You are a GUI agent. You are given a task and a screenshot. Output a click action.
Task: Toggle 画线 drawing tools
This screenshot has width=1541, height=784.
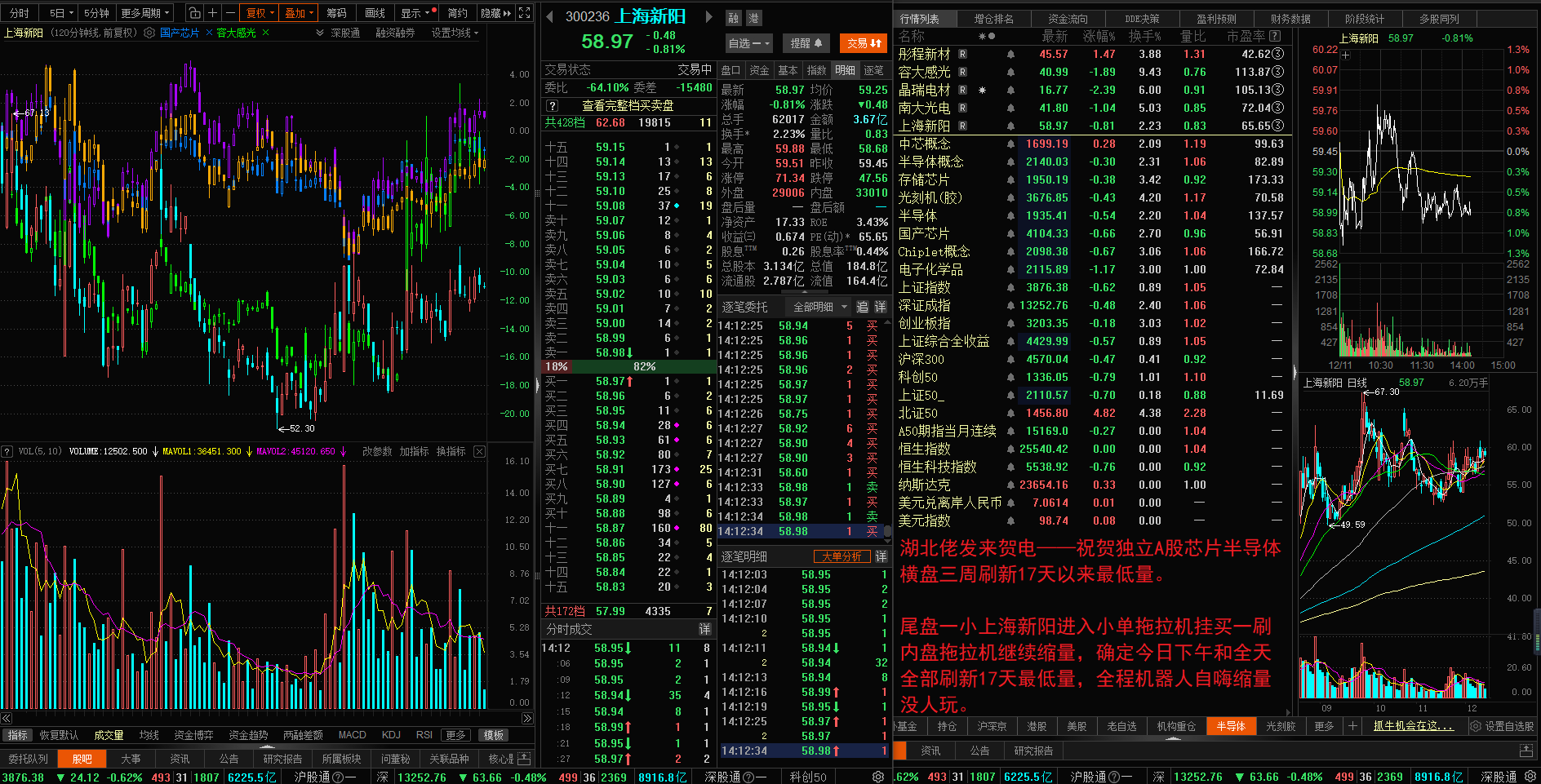[x=375, y=13]
